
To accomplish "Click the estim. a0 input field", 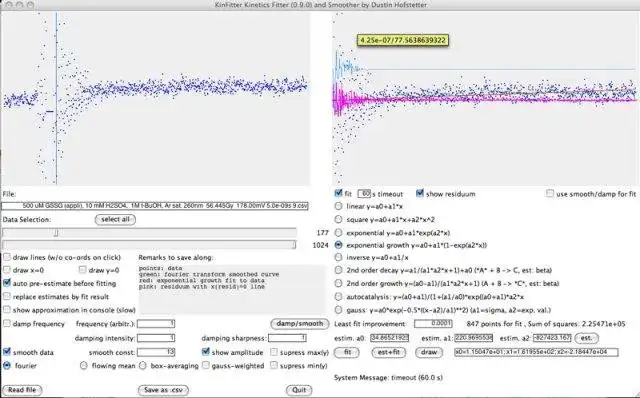I will pyautogui.click(x=389, y=338).
